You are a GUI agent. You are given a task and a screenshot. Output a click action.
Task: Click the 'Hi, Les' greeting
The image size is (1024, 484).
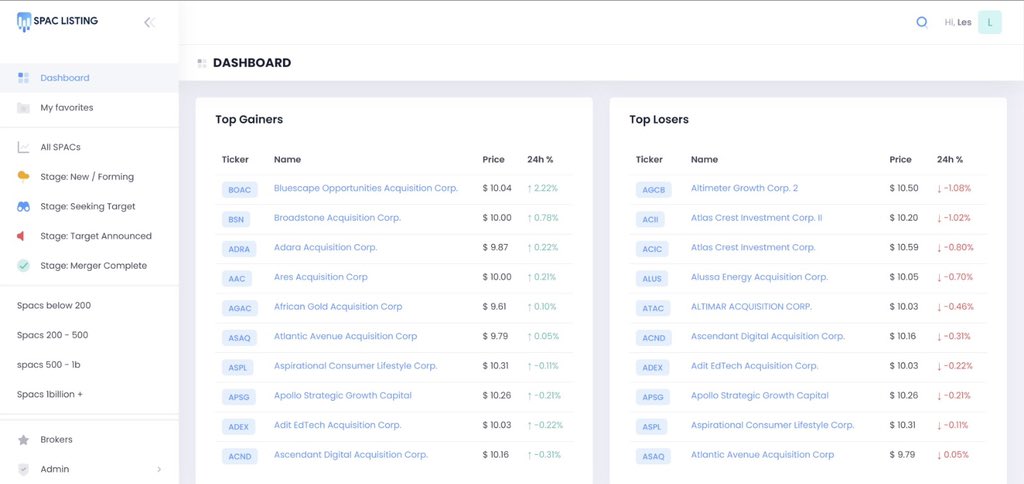point(958,22)
